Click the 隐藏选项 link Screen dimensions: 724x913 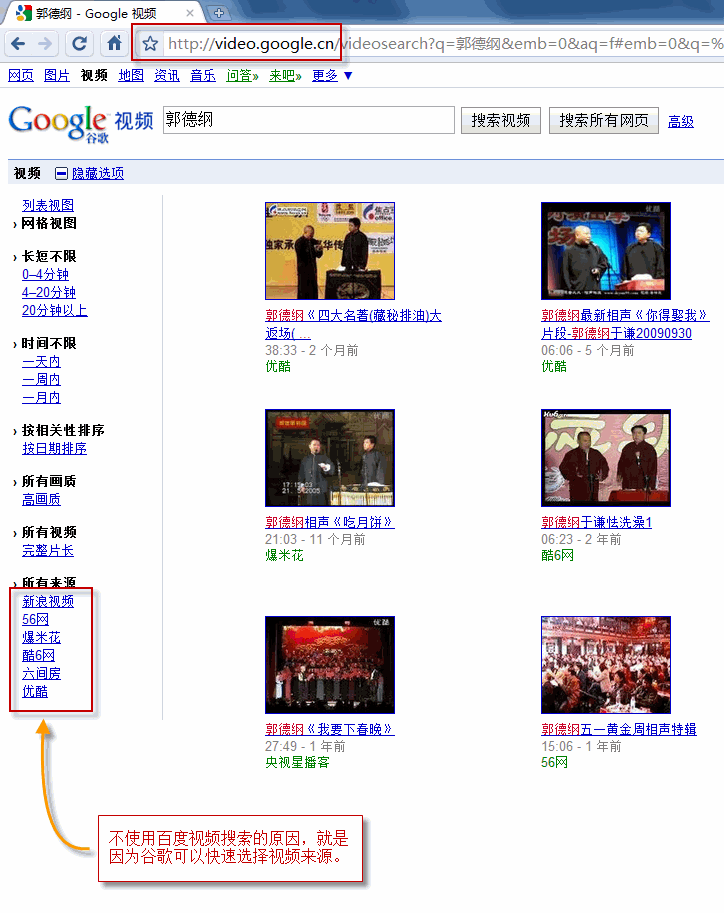pyautogui.click(x=98, y=173)
